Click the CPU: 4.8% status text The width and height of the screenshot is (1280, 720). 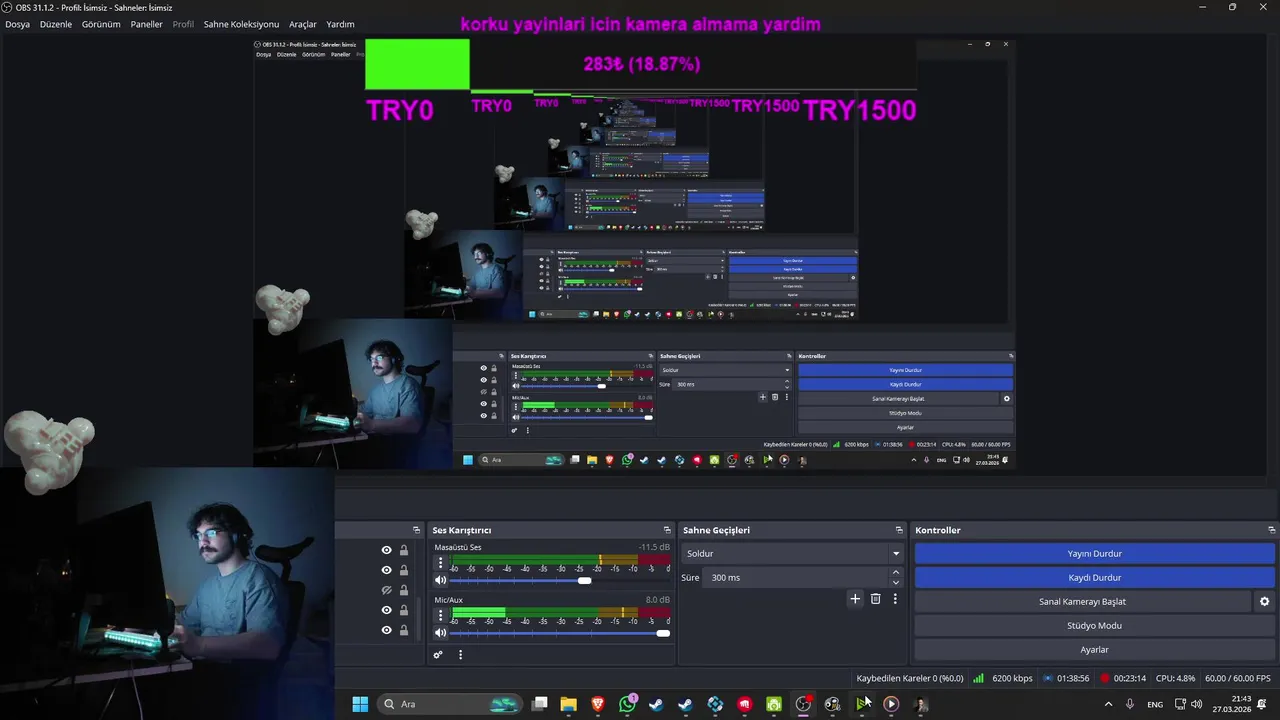pyautogui.click(x=1175, y=678)
